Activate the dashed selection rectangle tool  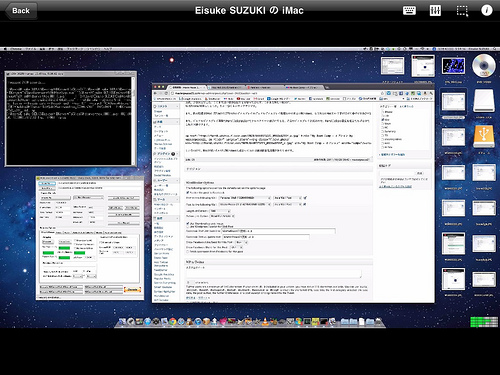click(462, 11)
